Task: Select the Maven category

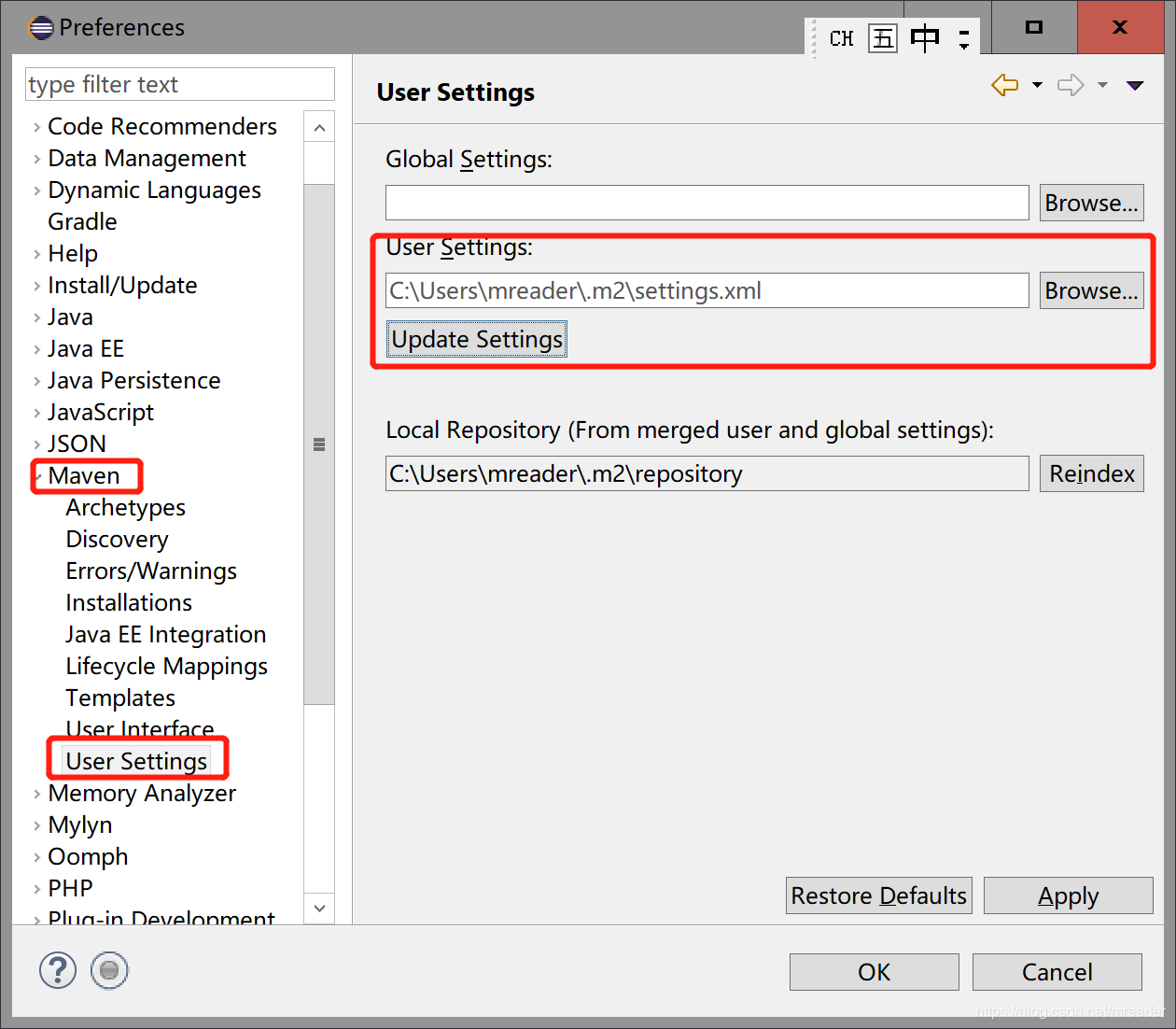Action: 84,475
